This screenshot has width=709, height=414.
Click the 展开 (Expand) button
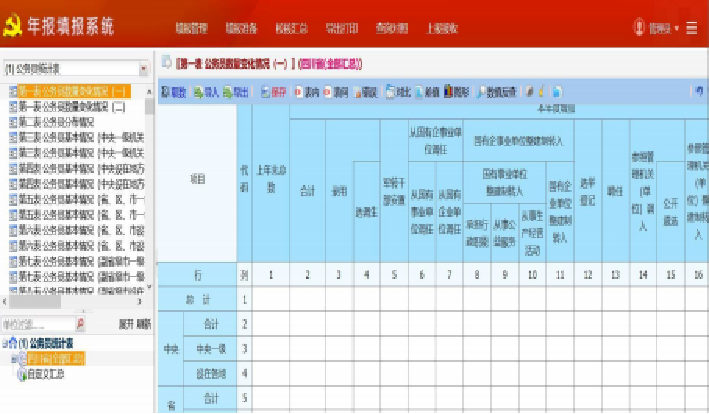pyautogui.click(x=125, y=324)
